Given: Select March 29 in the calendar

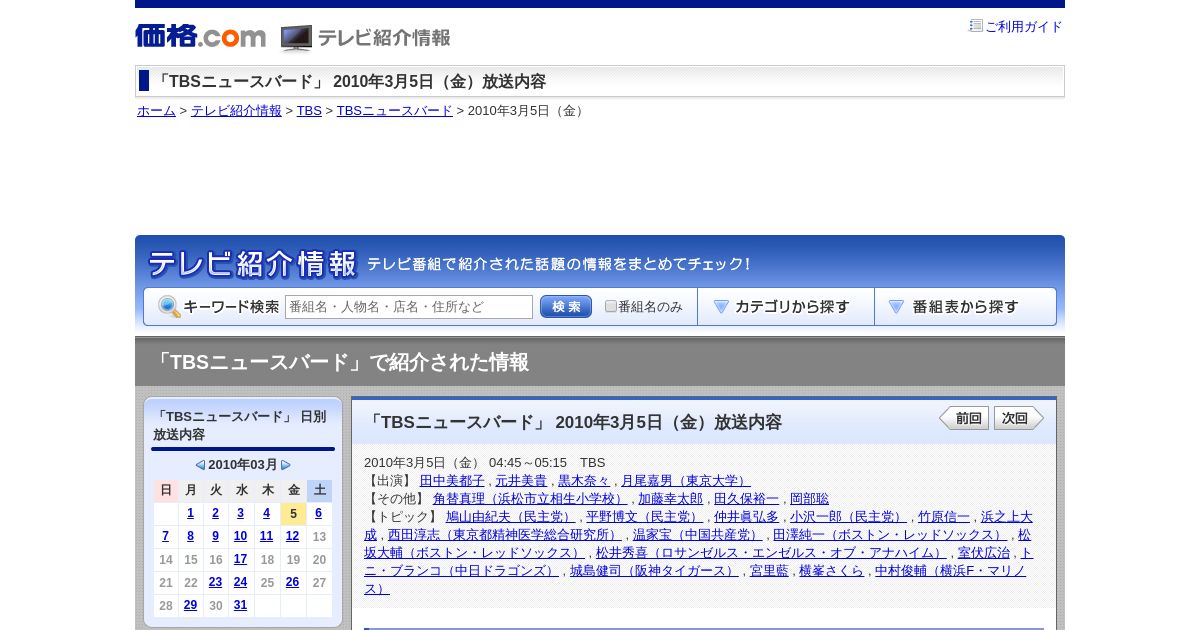Looking at the screenshot, I should [190, 605].
